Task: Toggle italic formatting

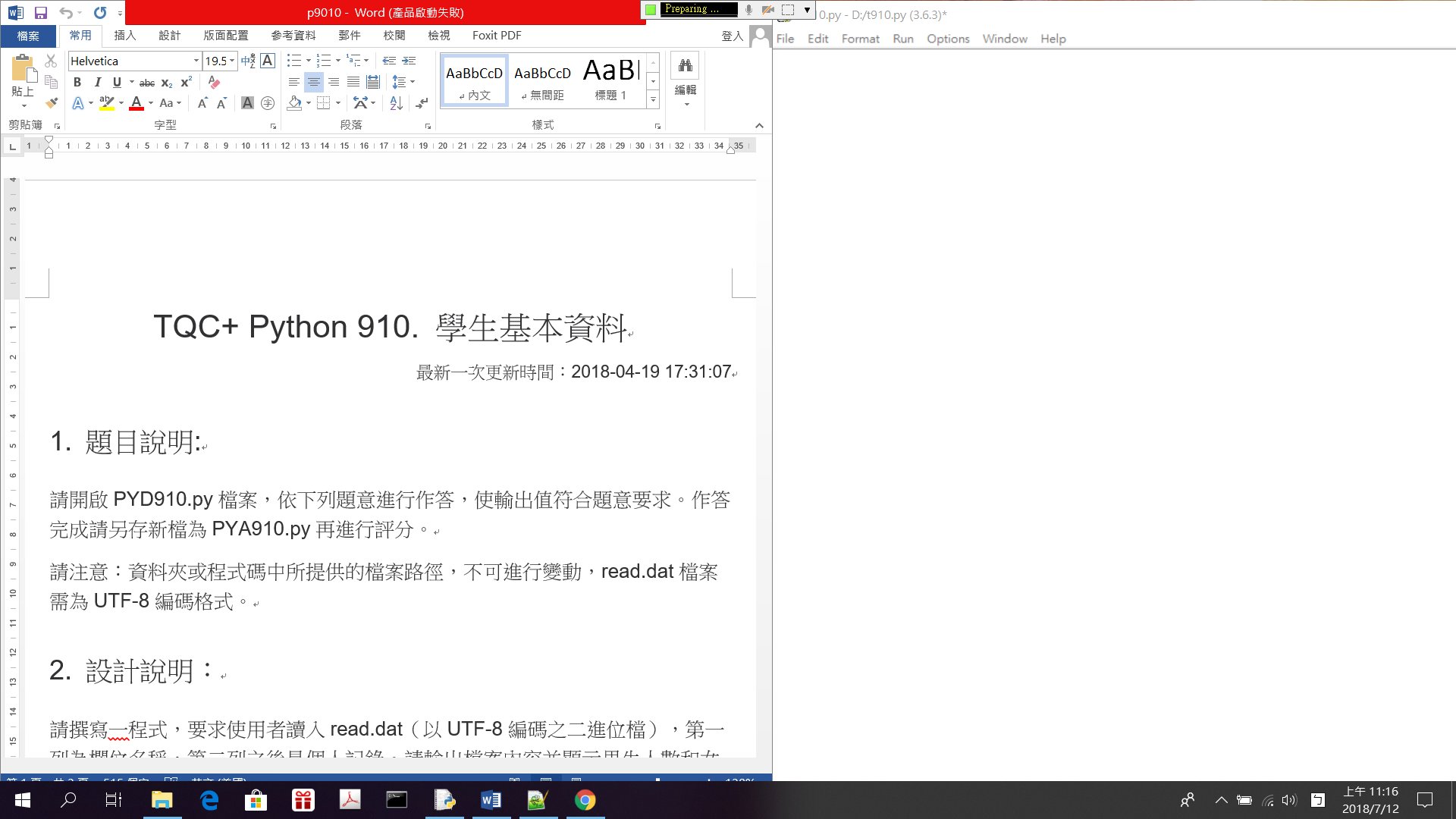Action: (x=97, y=82)
